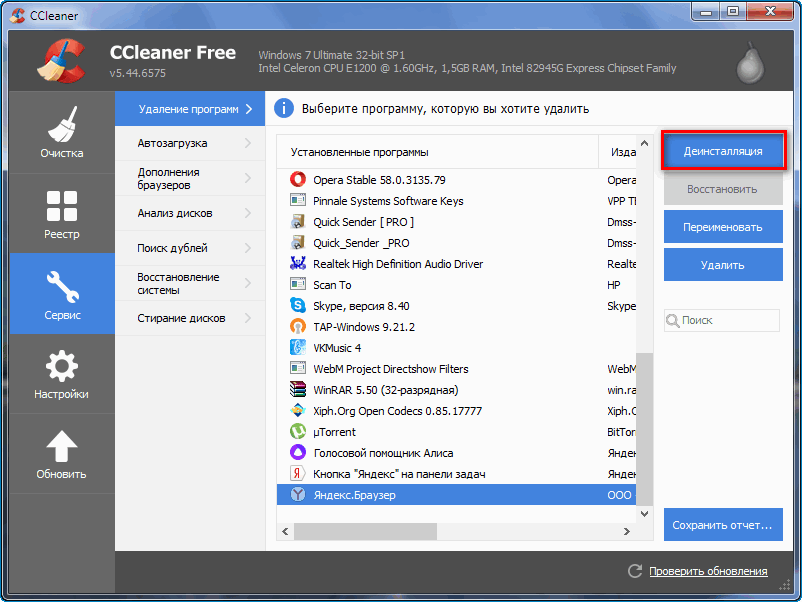The width and height of the screenshot is (802, 602).
Task: Open the Удаление программ tab
Action: [190, 108]
